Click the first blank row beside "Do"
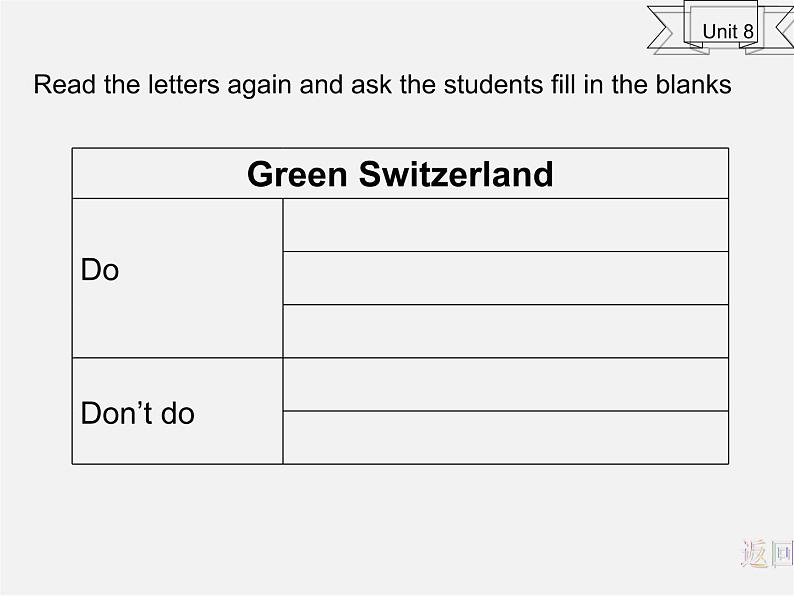 (x=505, y=225)
